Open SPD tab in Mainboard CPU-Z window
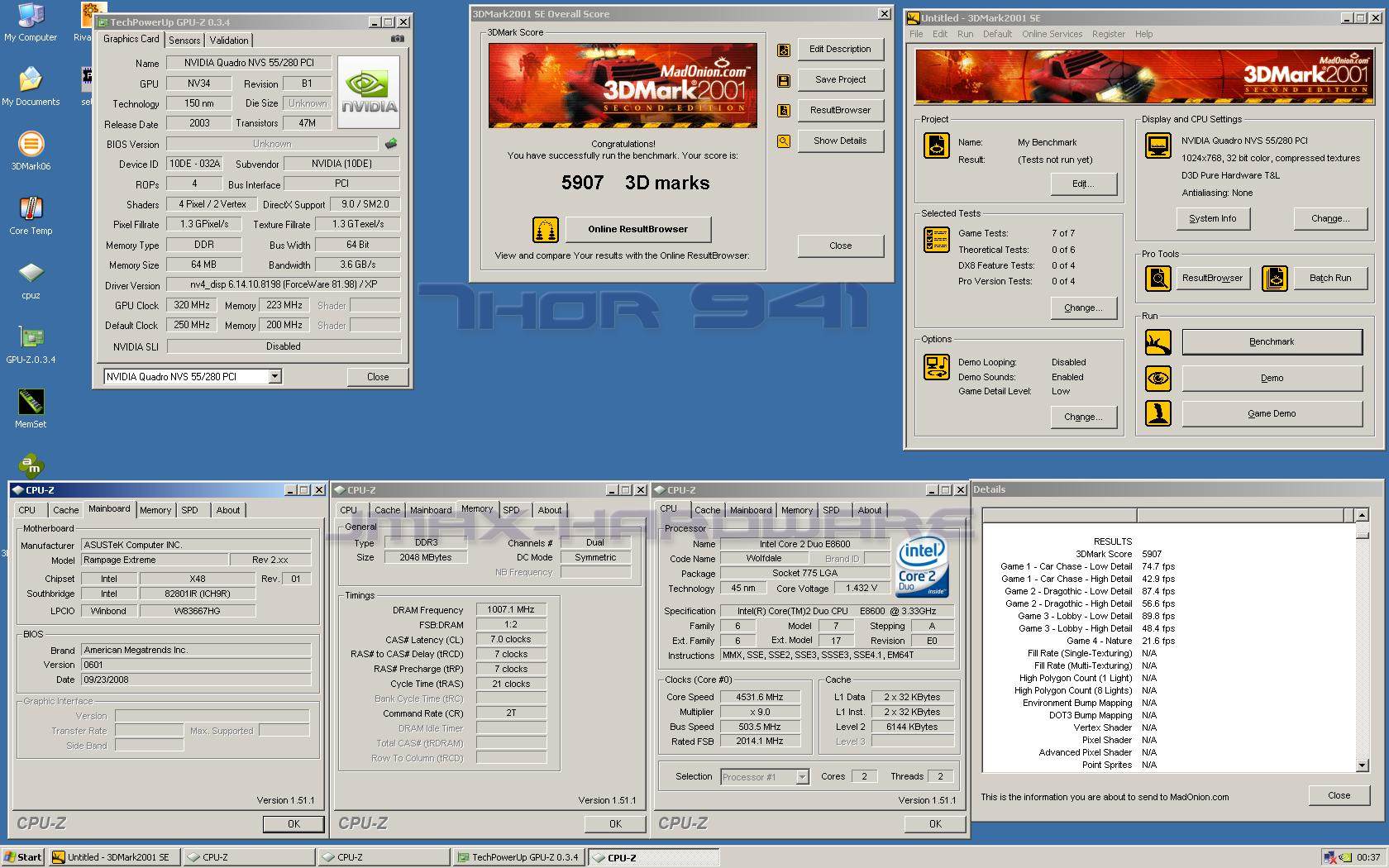Image resolution: width=1389 pixels, height=868 pixels. click(190, 511)
